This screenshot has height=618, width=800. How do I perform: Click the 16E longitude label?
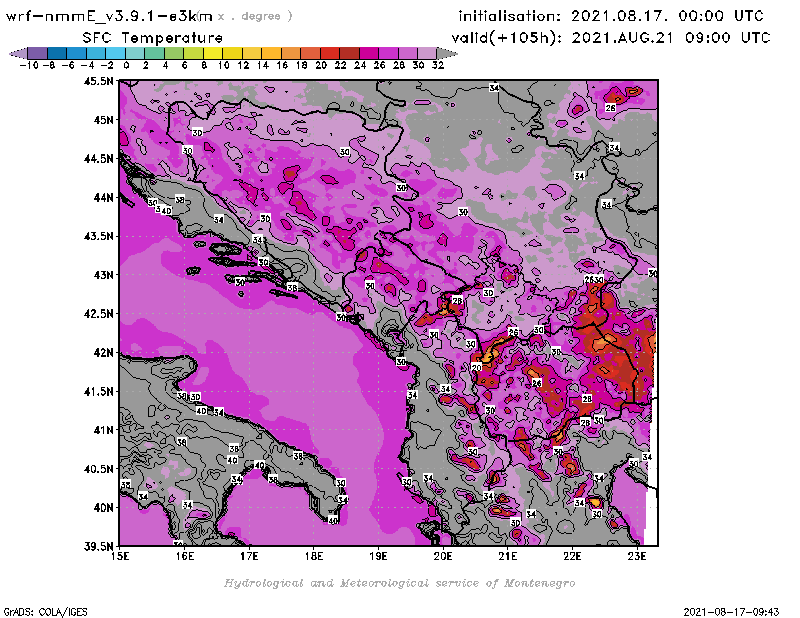click(185, 556)
